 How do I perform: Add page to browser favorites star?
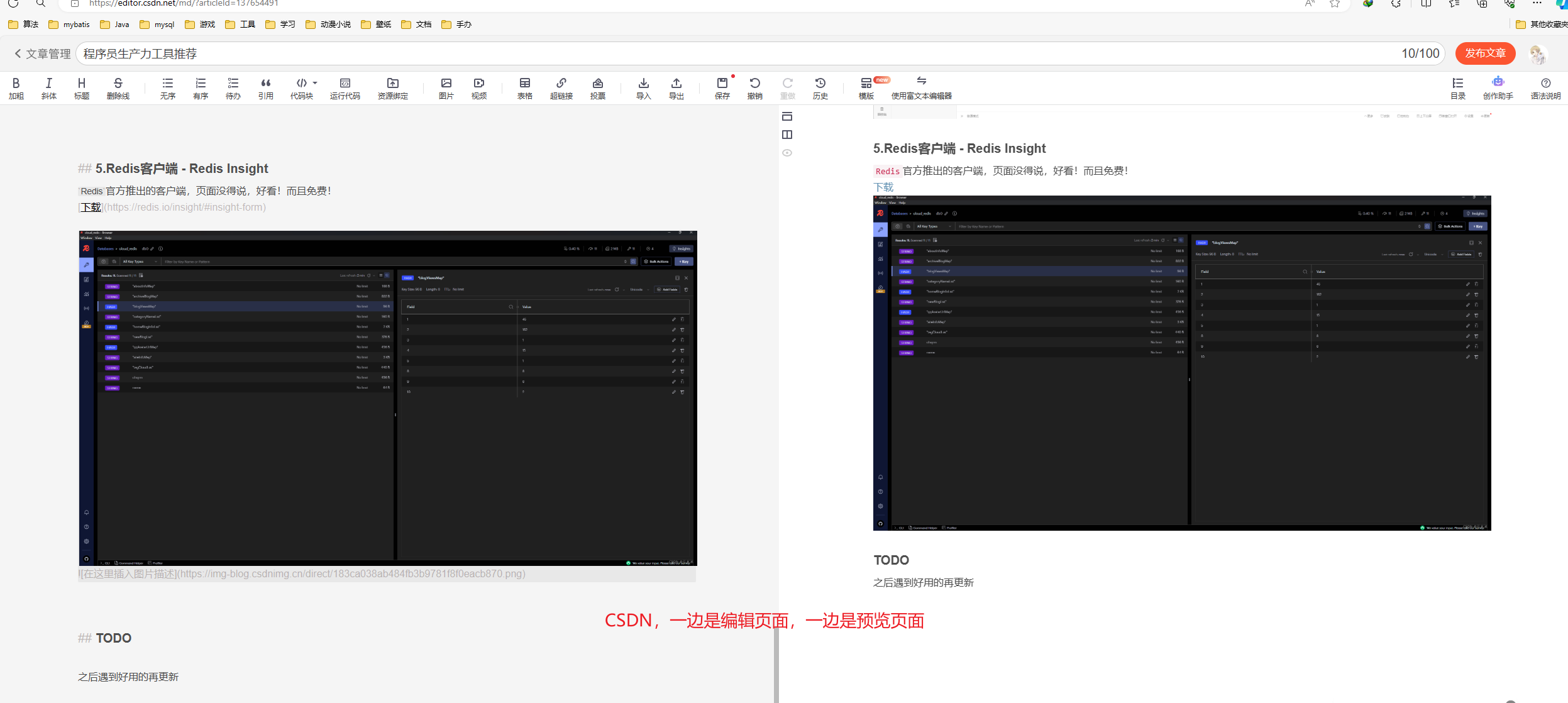pyautogui.click(x=1334, y=3)
